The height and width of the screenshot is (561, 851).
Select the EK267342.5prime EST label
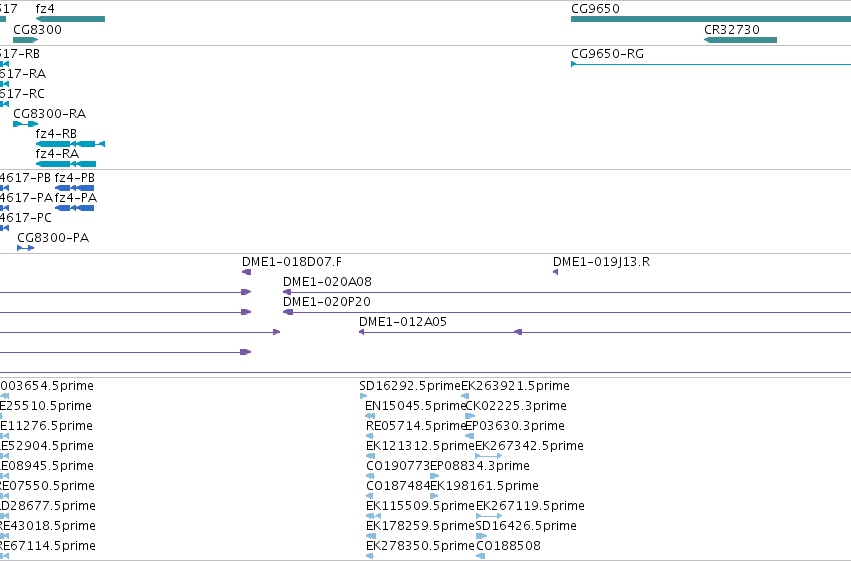point(529,446)
